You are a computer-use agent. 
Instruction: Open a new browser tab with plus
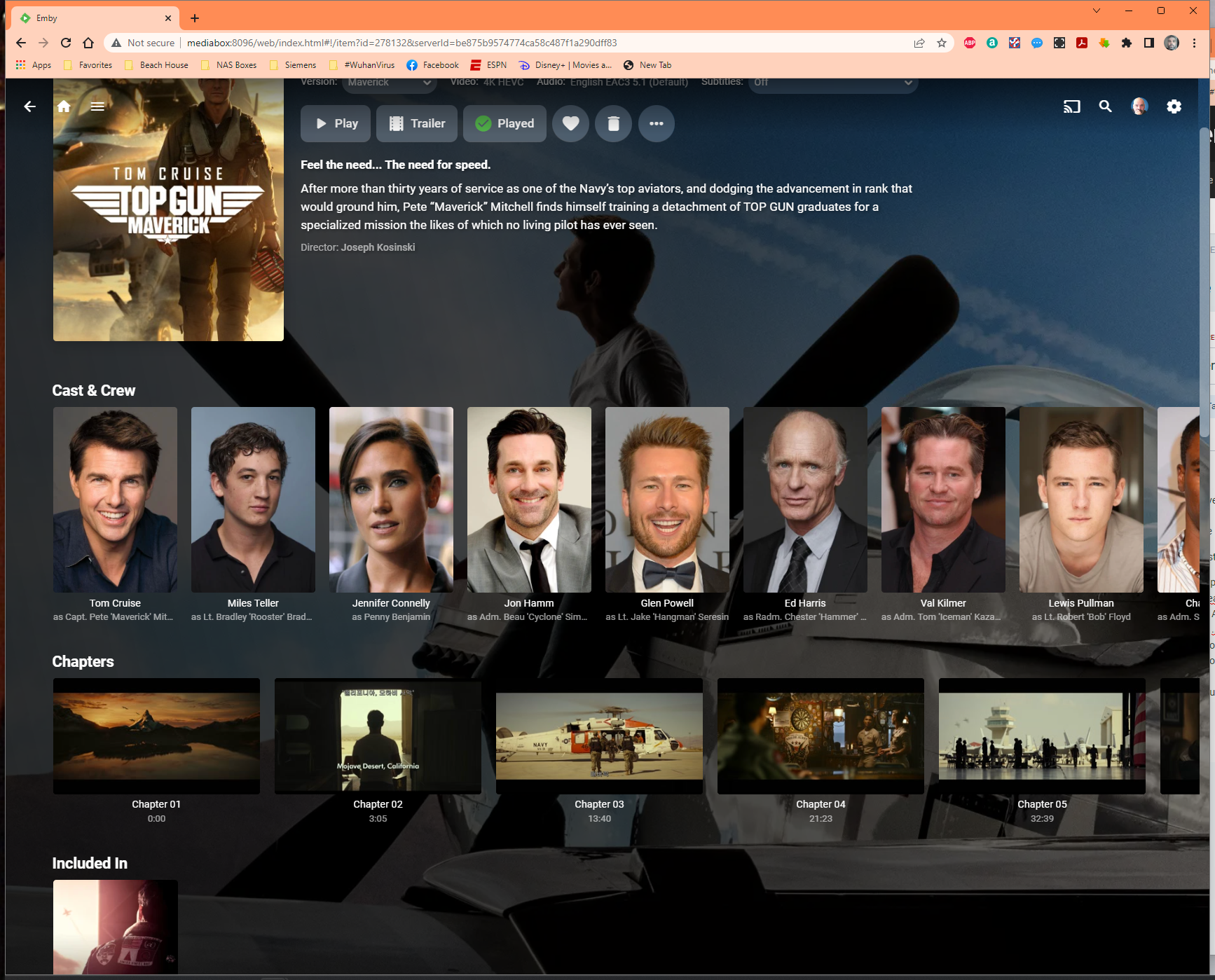click(195, 18)
